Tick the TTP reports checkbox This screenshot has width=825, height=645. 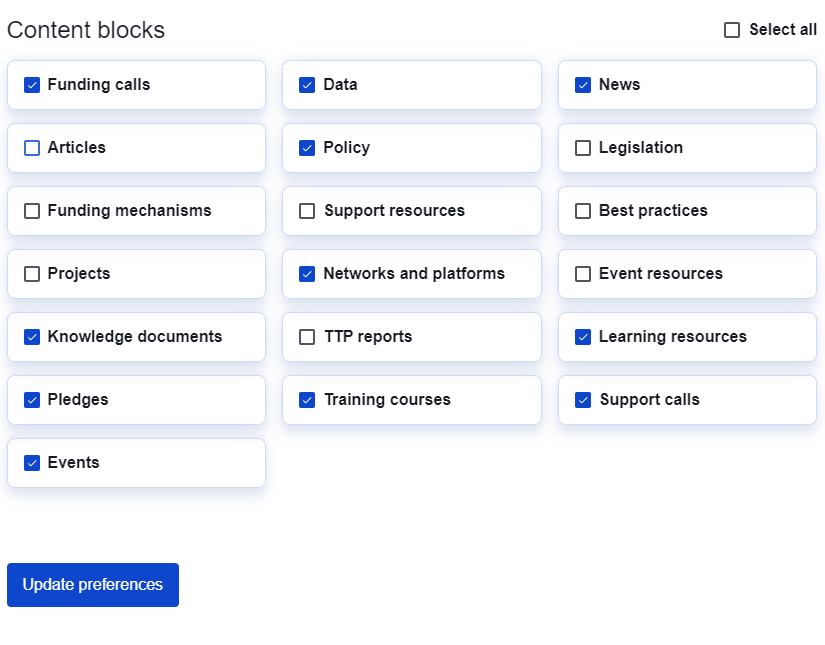coord(307,337)
